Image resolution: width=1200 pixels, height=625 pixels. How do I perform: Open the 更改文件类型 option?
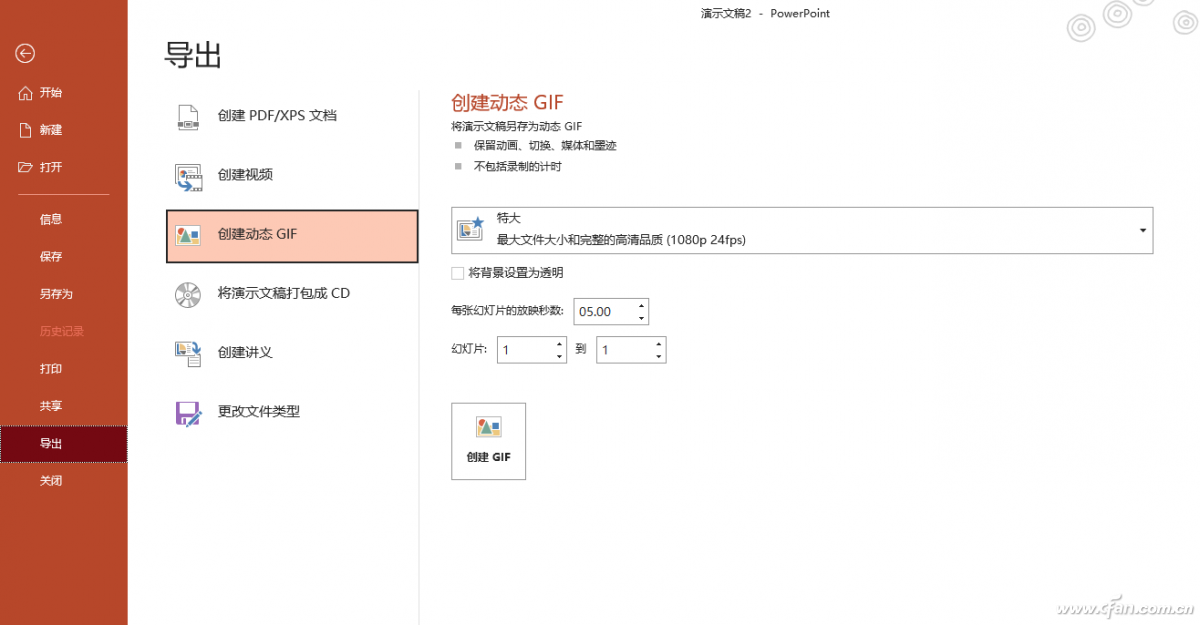292,411
